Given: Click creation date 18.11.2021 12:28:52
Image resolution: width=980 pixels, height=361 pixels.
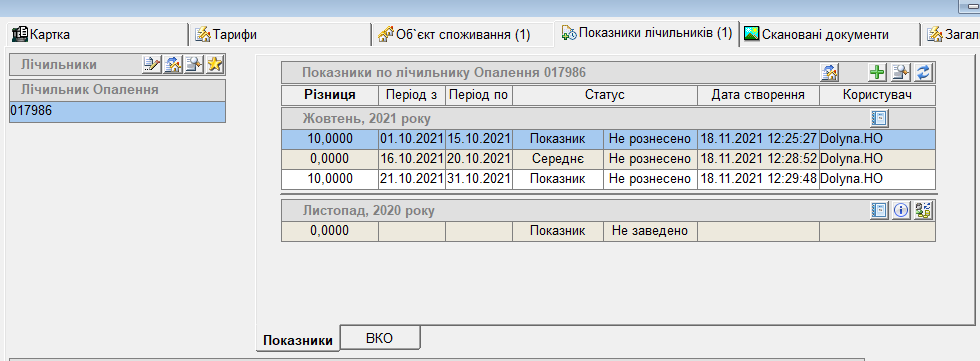Looking at the screenshot, I should (x=758, y=159).
